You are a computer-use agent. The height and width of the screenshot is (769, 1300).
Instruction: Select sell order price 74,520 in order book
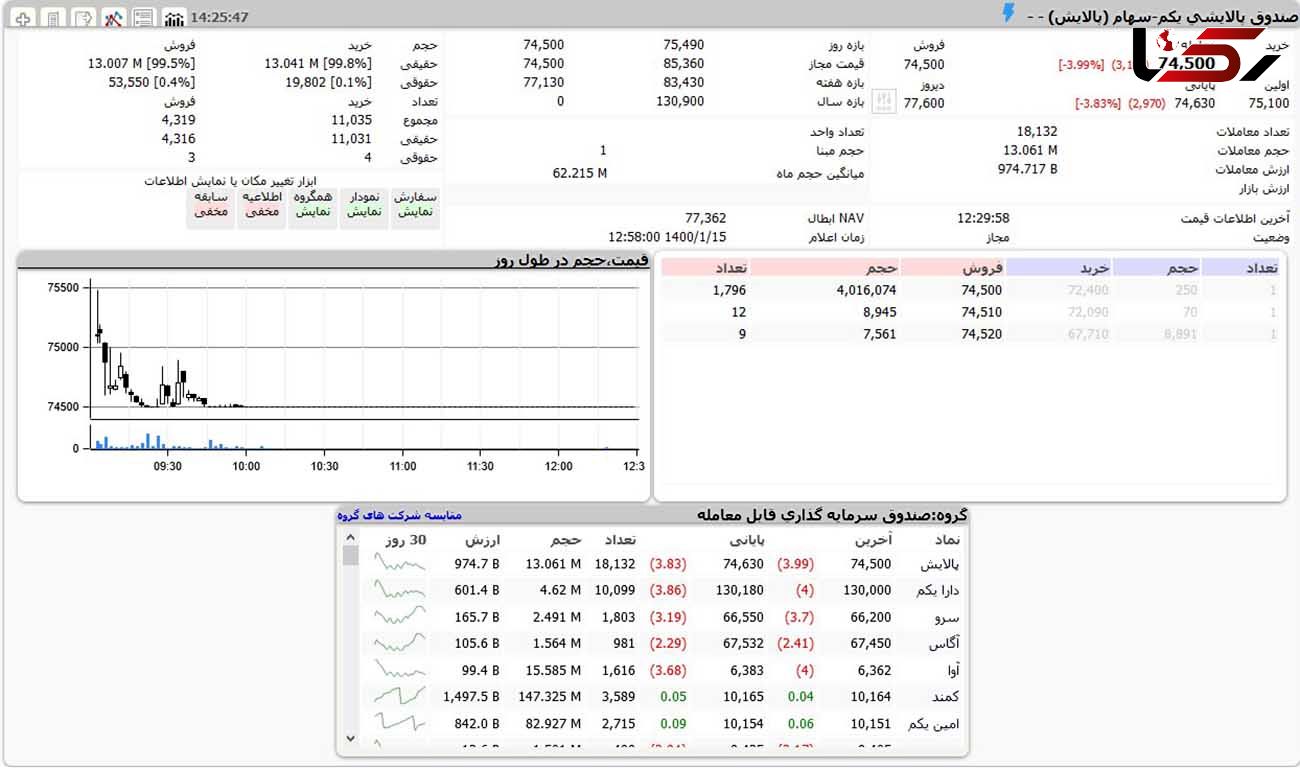981,334
